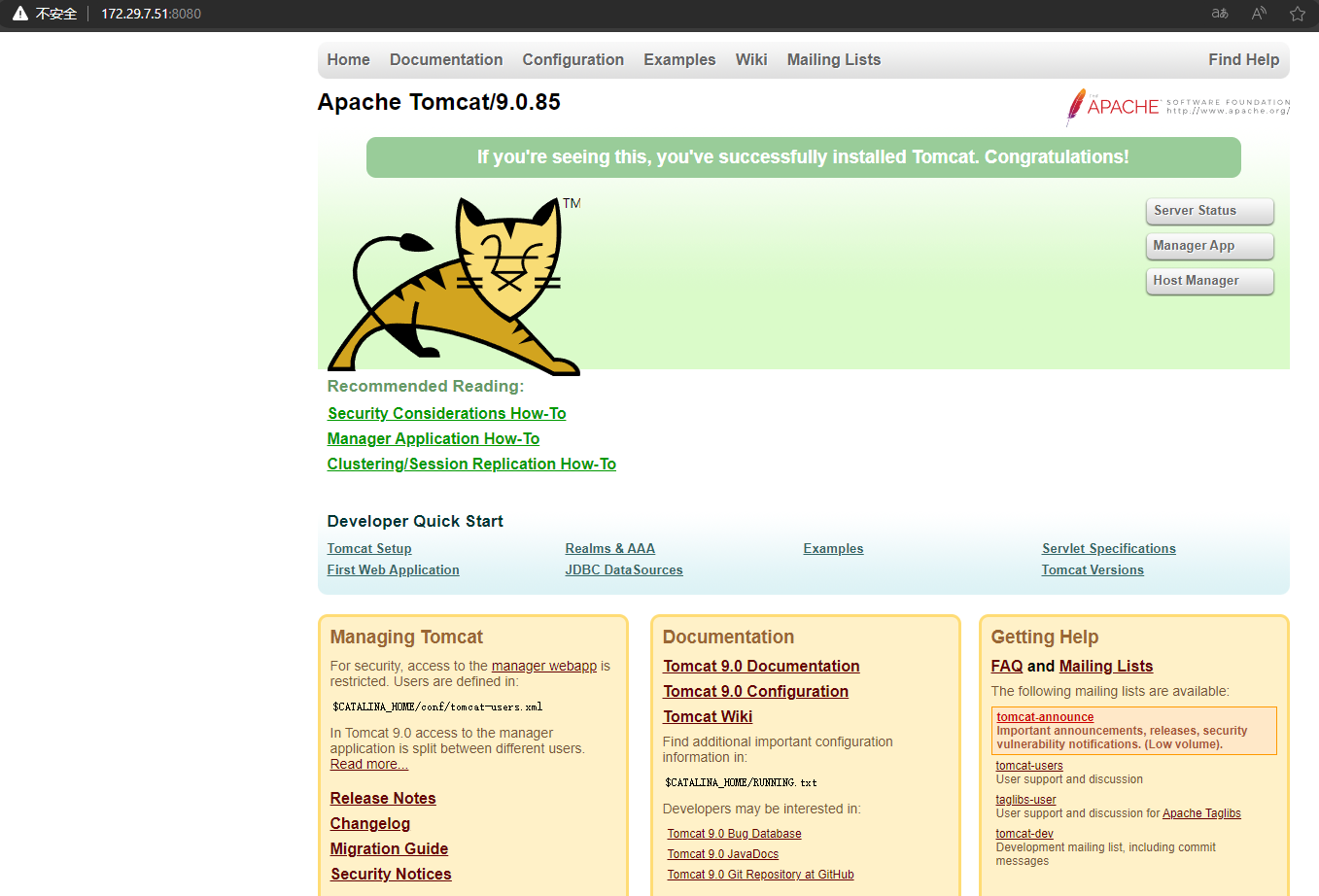The height and width of the screenshot is (896, 1319).
Task: Open the JDBC DataSources link
Action: [x=624, y=570]
